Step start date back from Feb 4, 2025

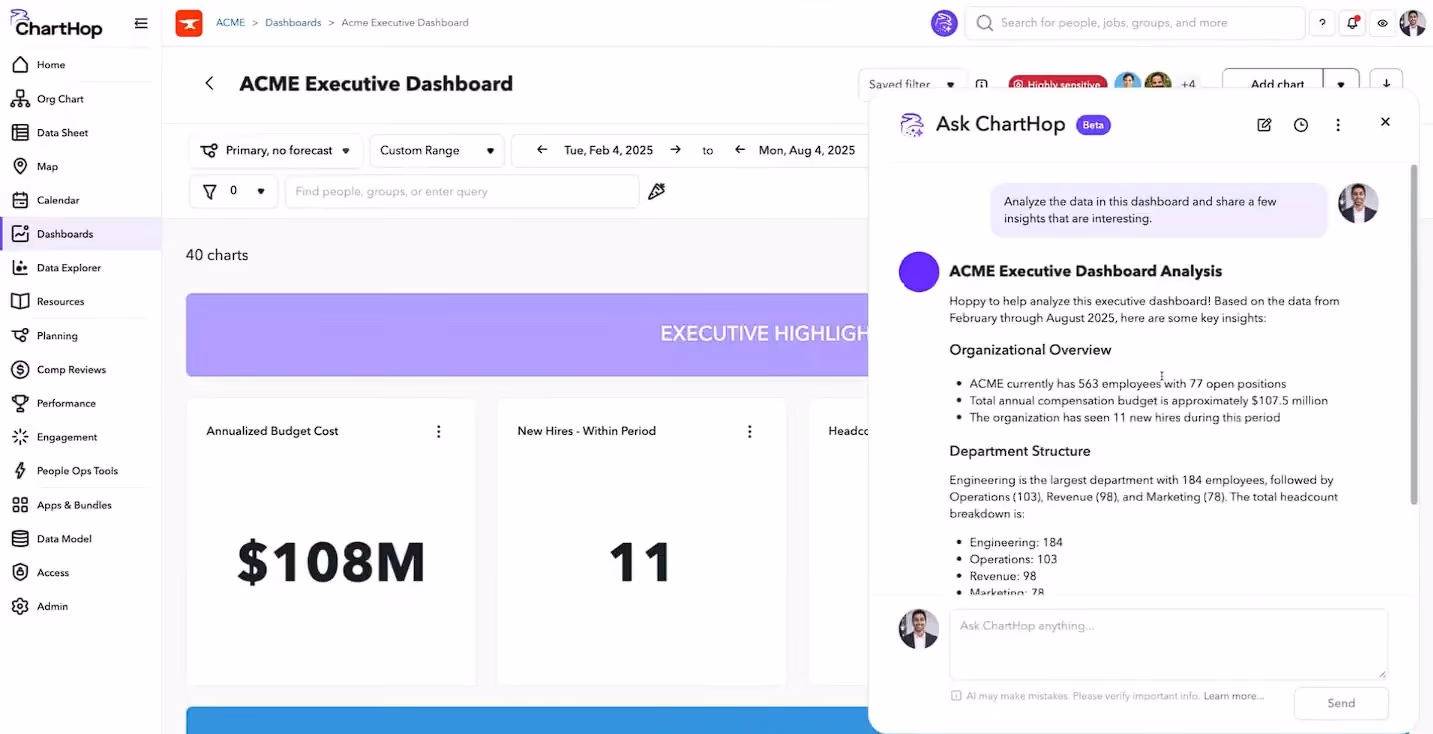[x=542, y=150]
